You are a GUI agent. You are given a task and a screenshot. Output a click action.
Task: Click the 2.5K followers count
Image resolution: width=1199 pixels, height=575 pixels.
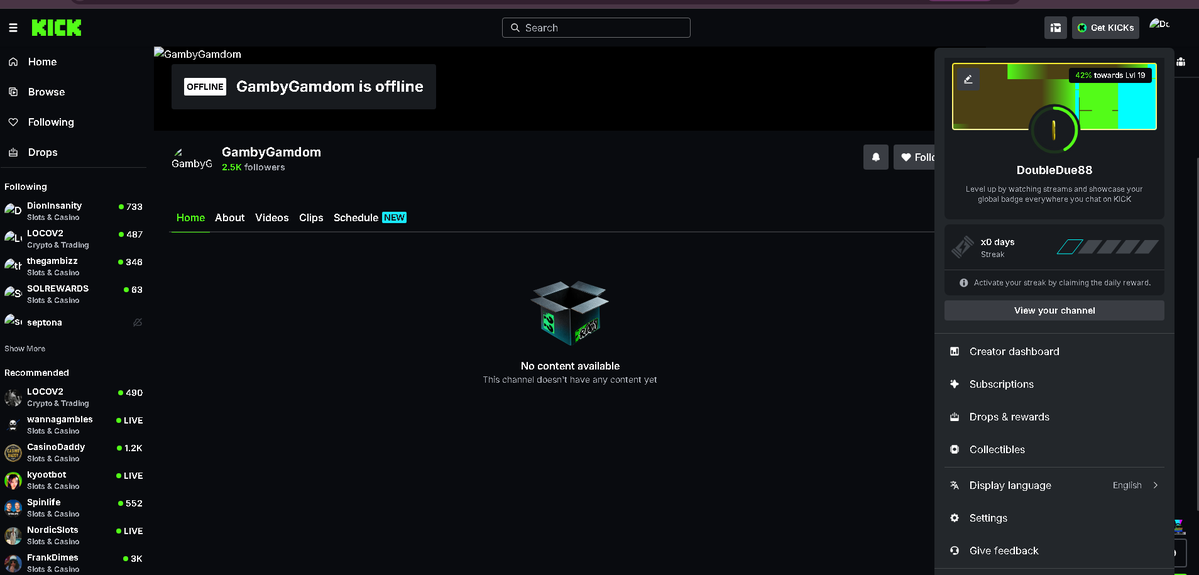click(x=253, y=167)
